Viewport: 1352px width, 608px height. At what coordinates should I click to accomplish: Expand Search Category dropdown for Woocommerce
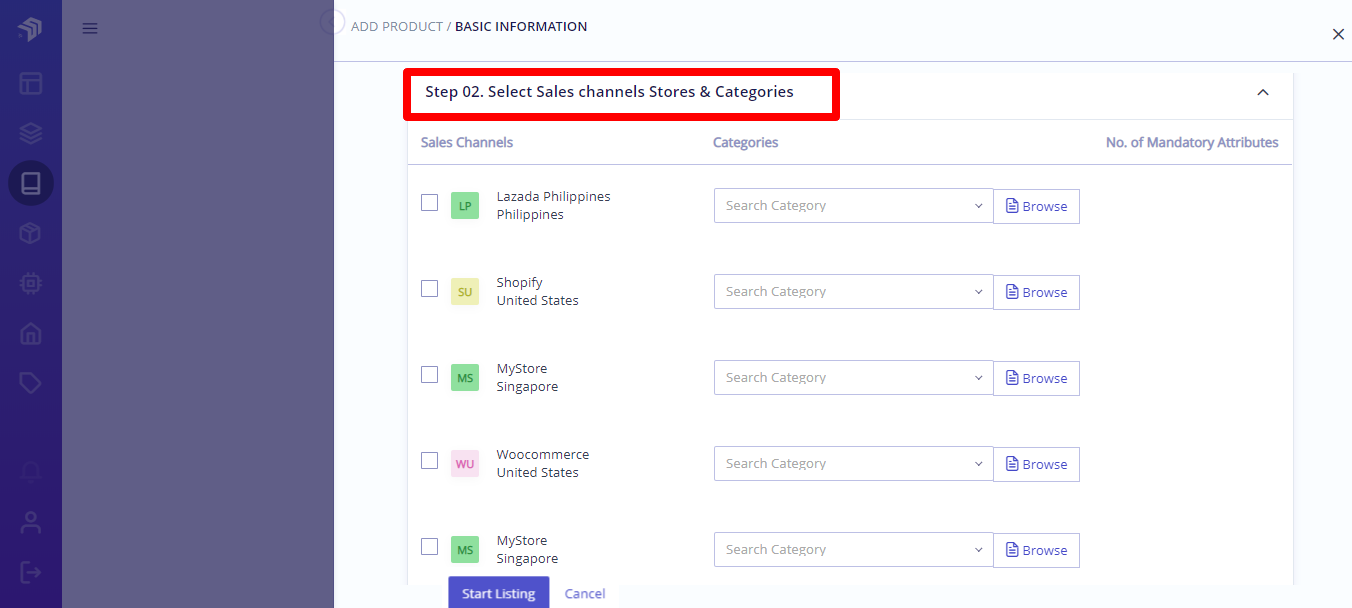[x=853, y=464]
